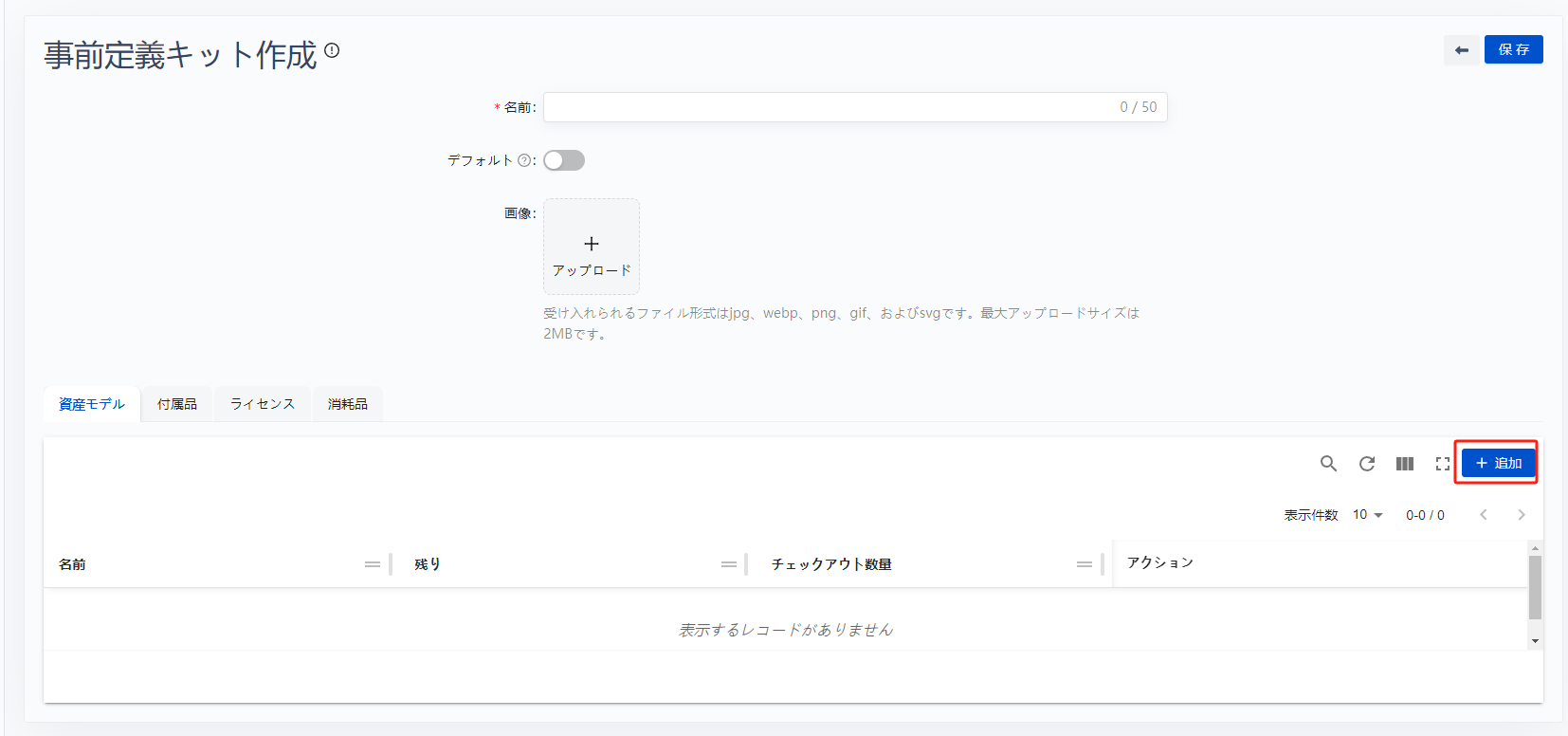Go to previous page with left chevron
The width and height of the screenshot is (1568, 736).
1484,515
